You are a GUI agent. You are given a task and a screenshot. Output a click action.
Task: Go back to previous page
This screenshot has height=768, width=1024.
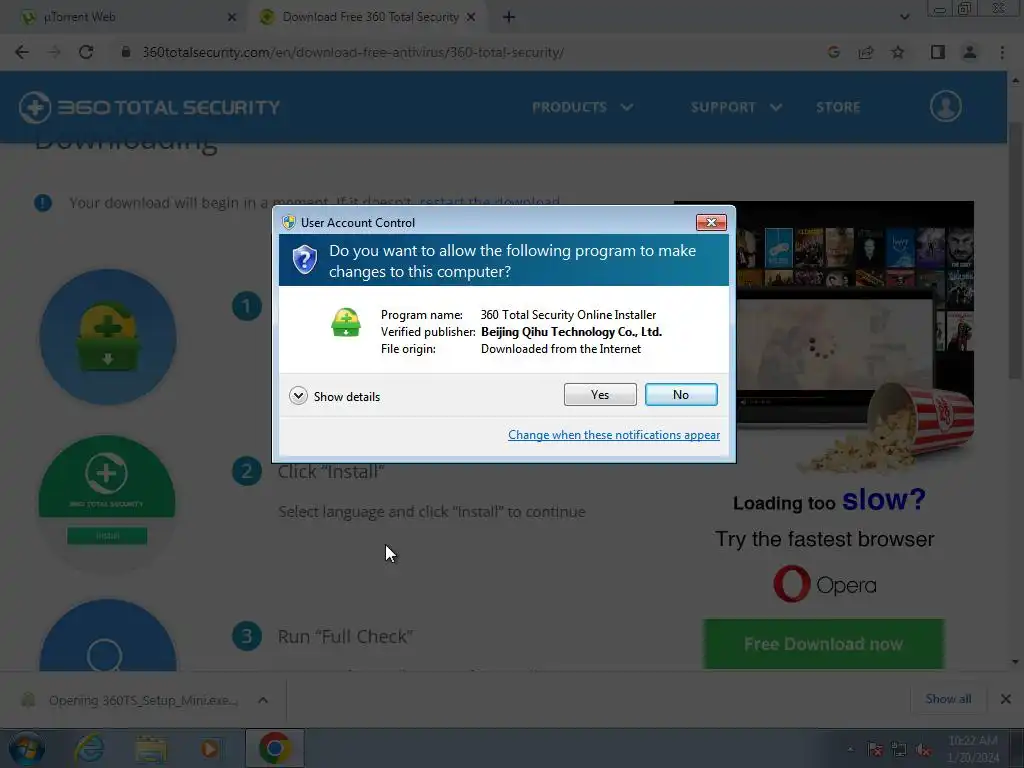click(22, 52)
